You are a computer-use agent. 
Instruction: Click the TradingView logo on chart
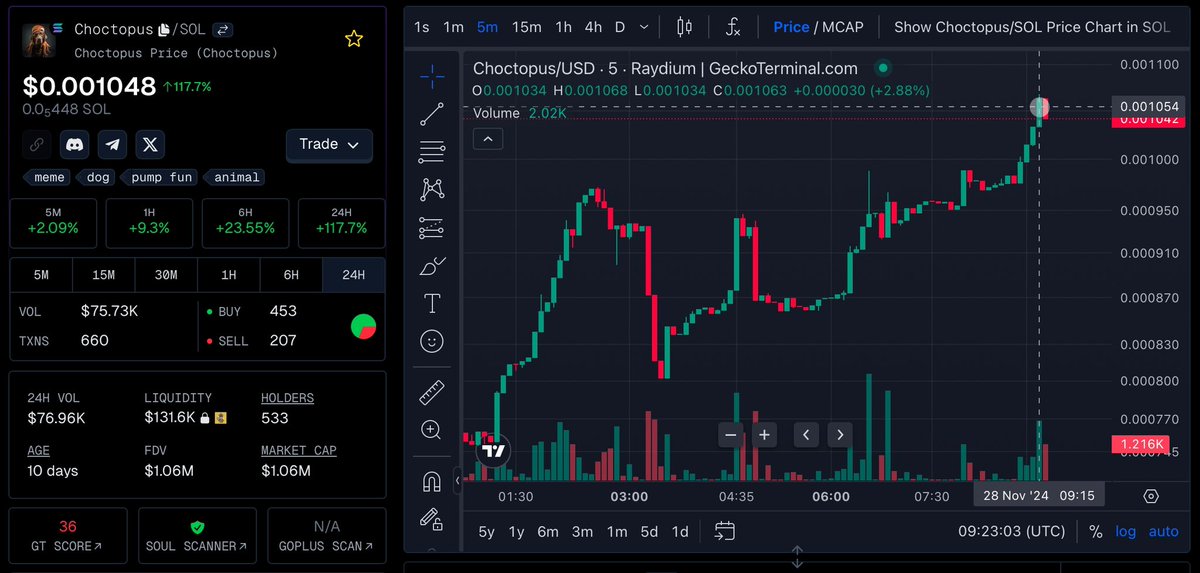point(493,451)
